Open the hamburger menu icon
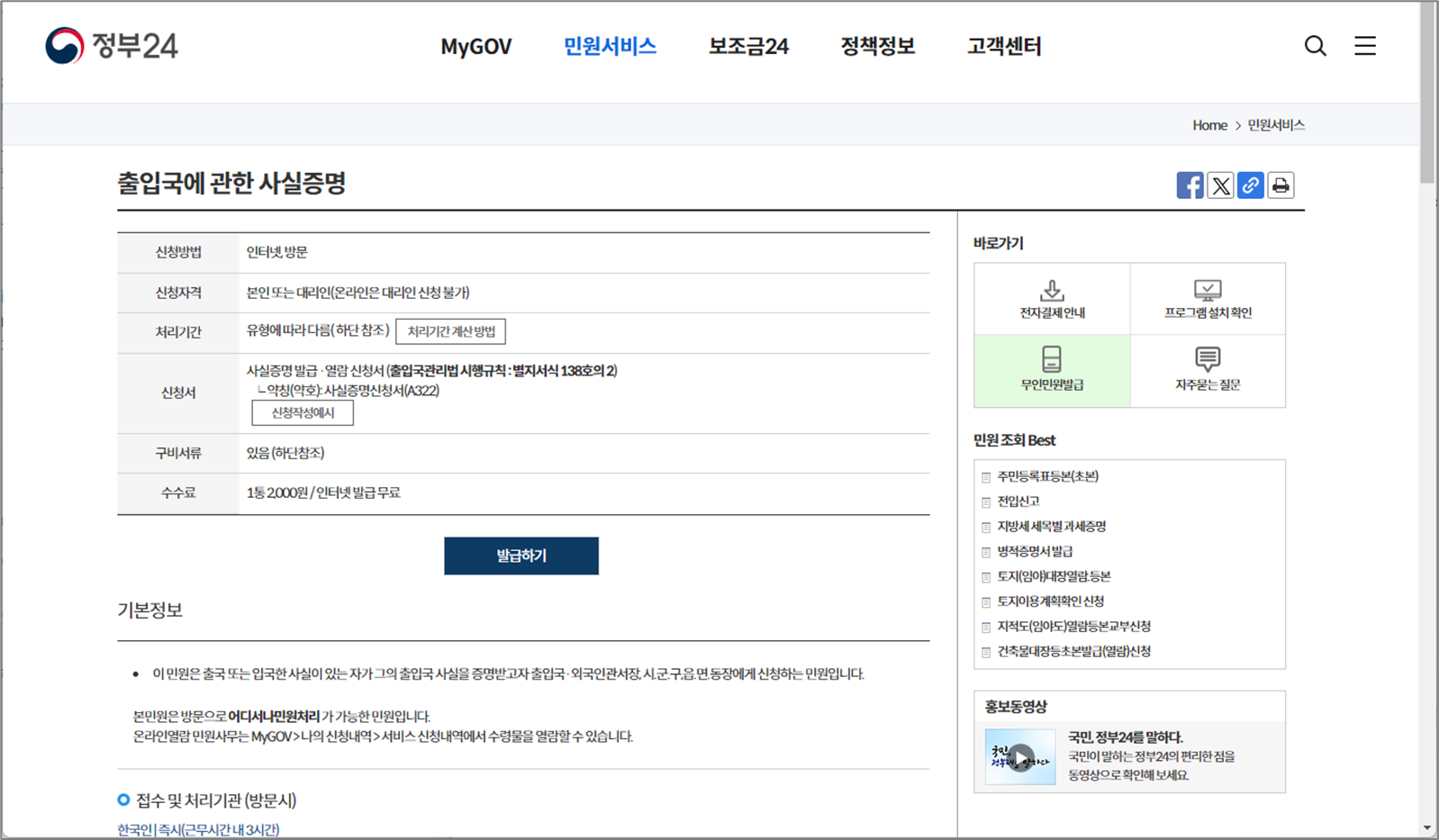This screenshot has height=840, width=1439. tap(1365, 46)
